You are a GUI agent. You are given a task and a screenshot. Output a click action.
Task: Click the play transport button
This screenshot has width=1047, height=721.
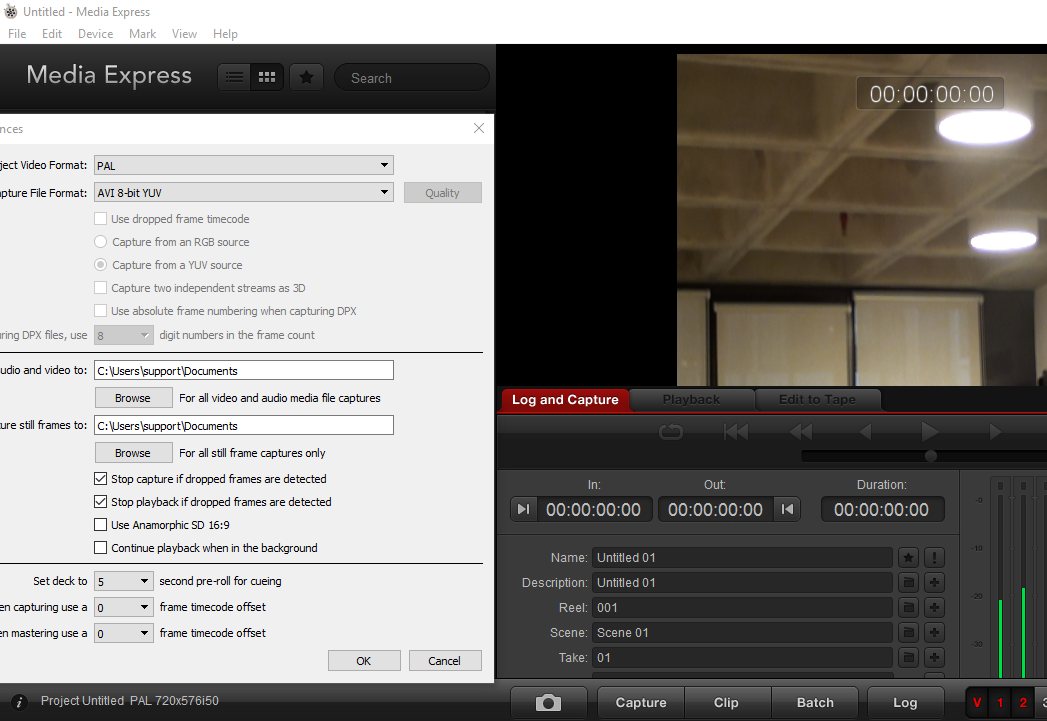[x=929, y=433]
